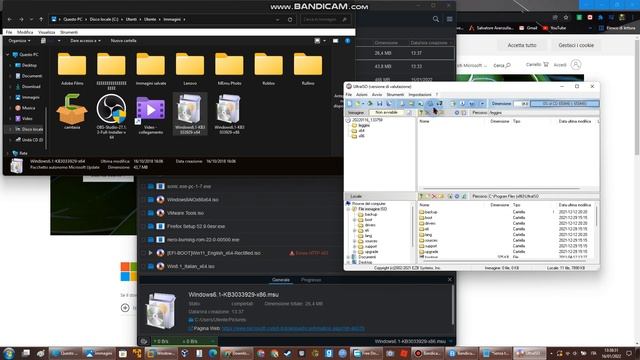Image resolution: width=640 pixels, height=360 pixels.
Task: Click the Explorer search field
Action: tap(325, 19)
